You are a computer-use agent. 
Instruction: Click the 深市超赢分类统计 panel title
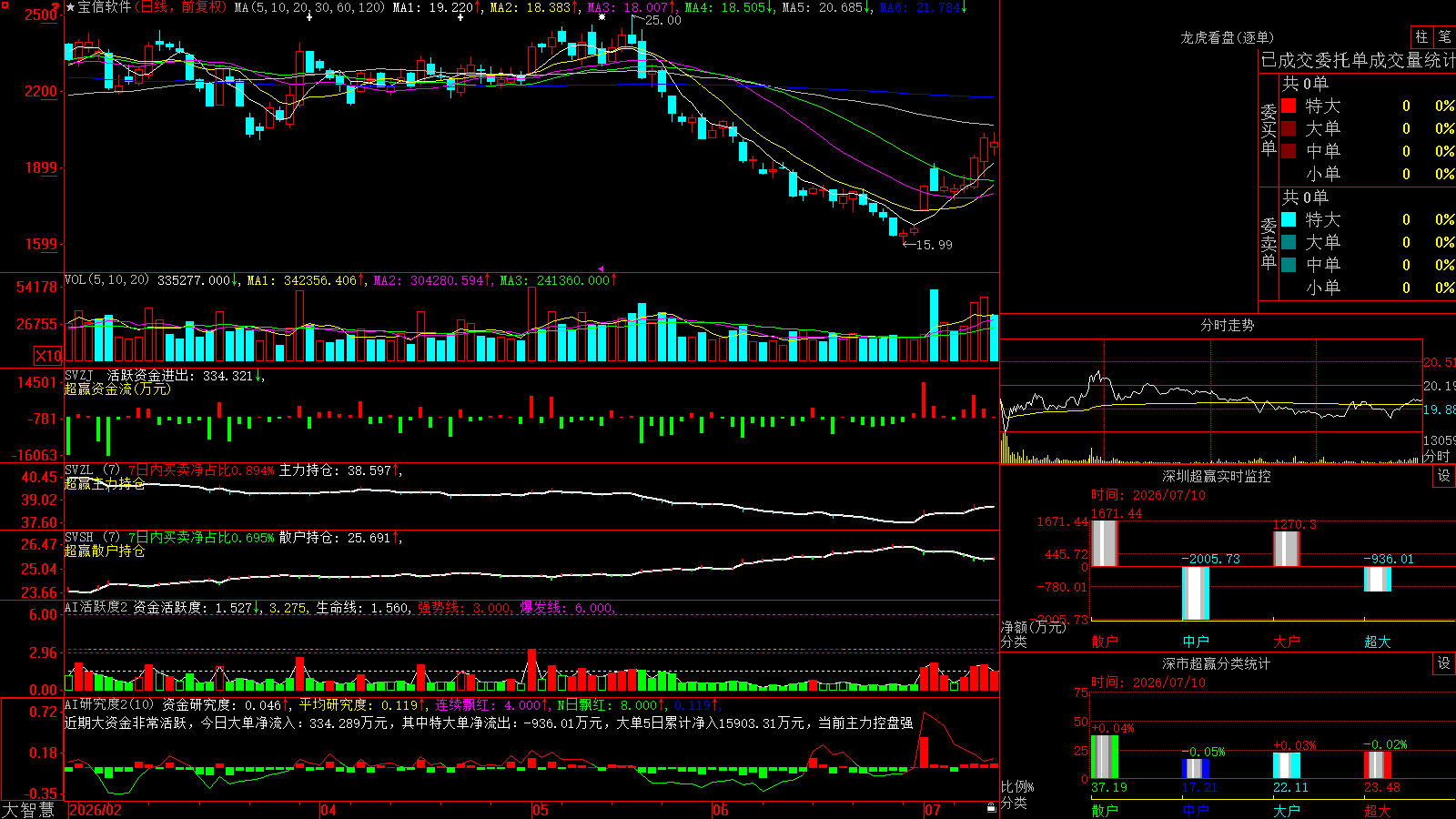tap(1217, 663)
